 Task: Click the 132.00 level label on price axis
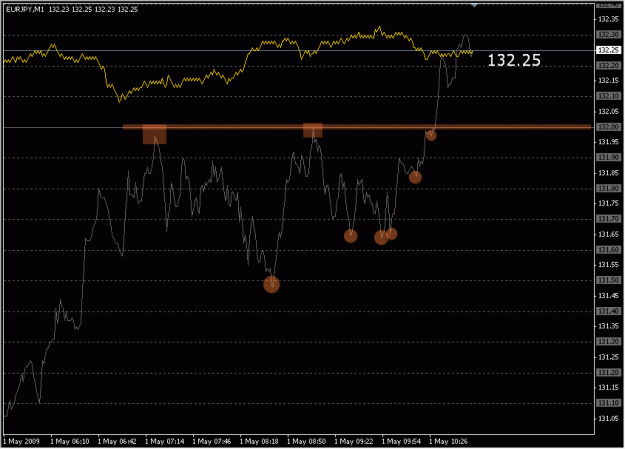609,127
